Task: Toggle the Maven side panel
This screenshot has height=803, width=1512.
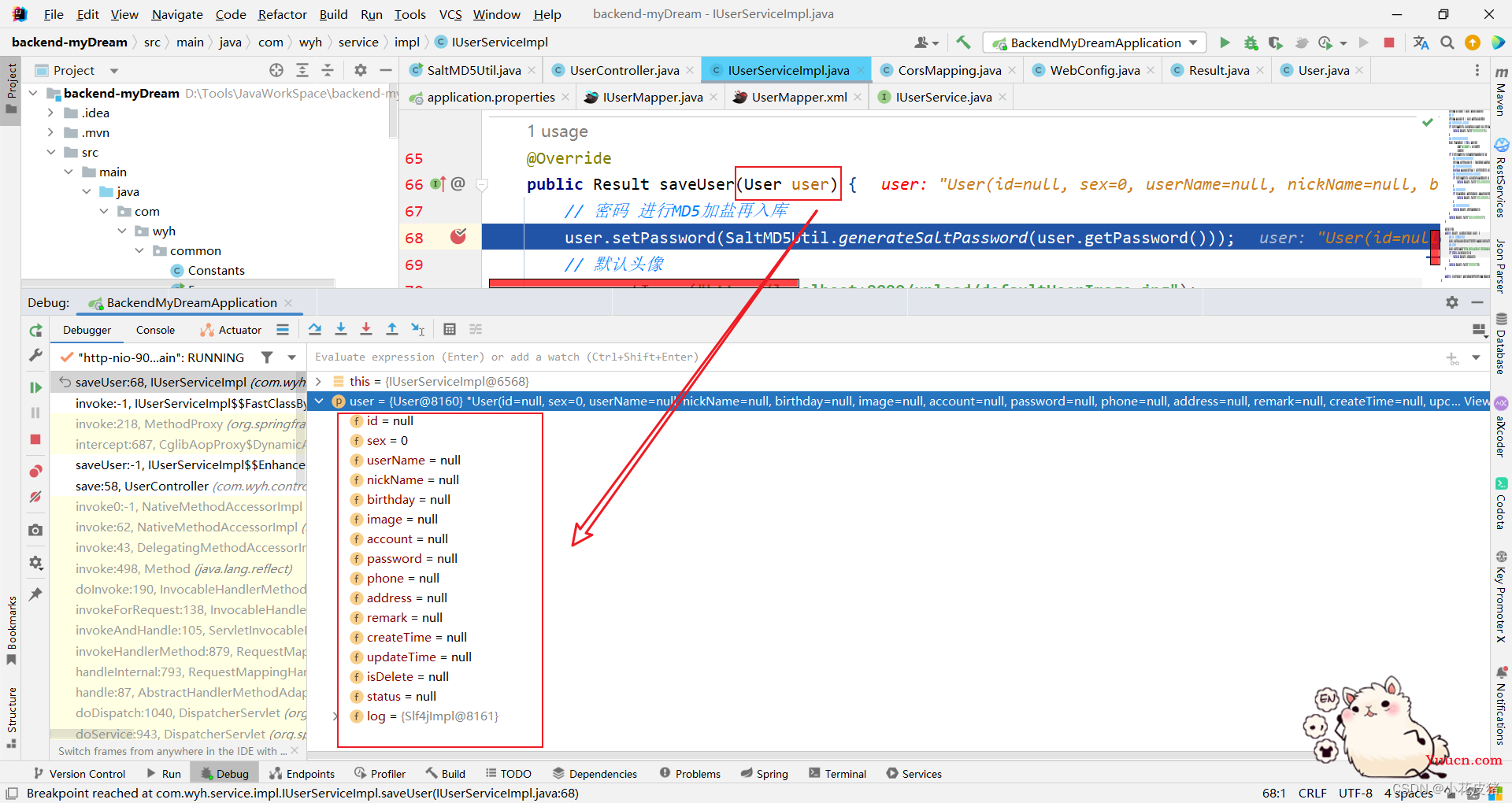Action: pos(1501,92)
